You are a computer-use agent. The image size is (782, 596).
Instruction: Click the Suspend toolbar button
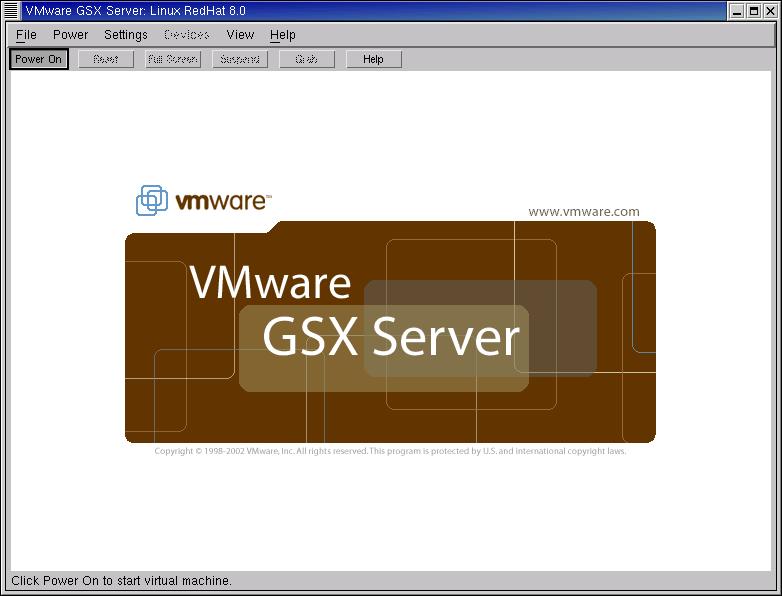pyautogui.click(x=240, y=59)
